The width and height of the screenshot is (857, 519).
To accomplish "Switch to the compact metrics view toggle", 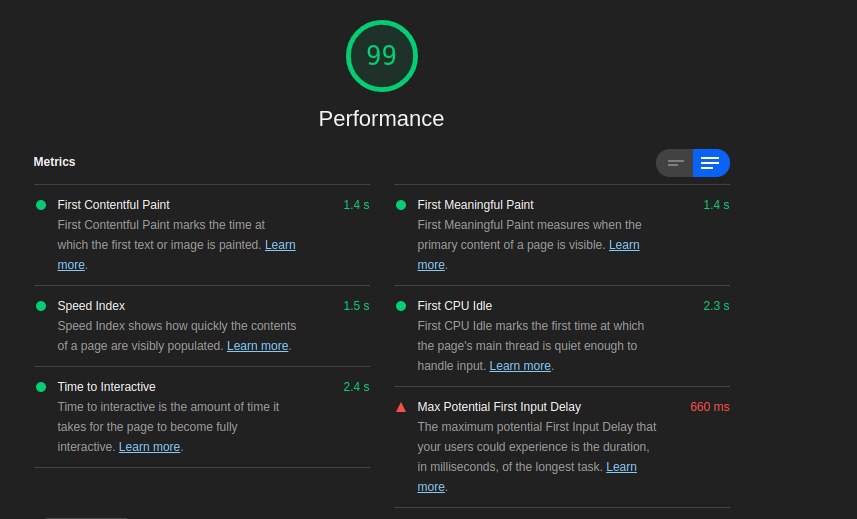I will (x=675, y=163).
